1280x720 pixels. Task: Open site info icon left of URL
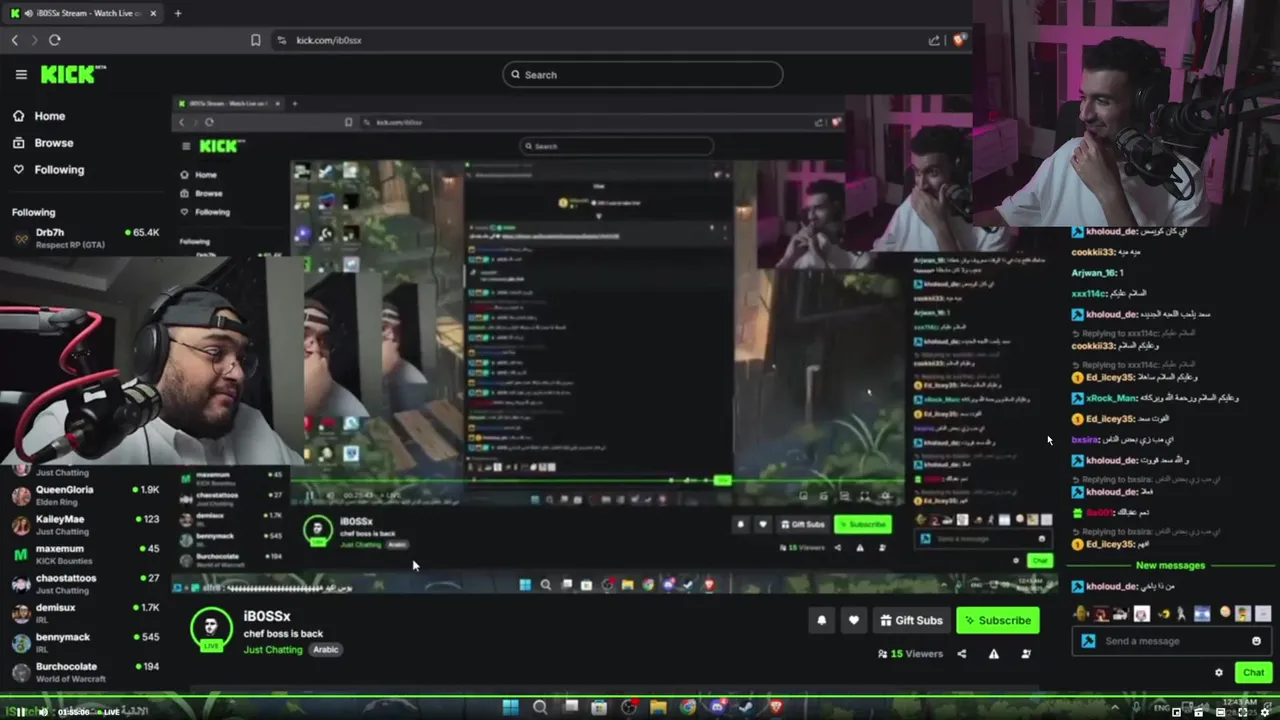coord(281,40)
